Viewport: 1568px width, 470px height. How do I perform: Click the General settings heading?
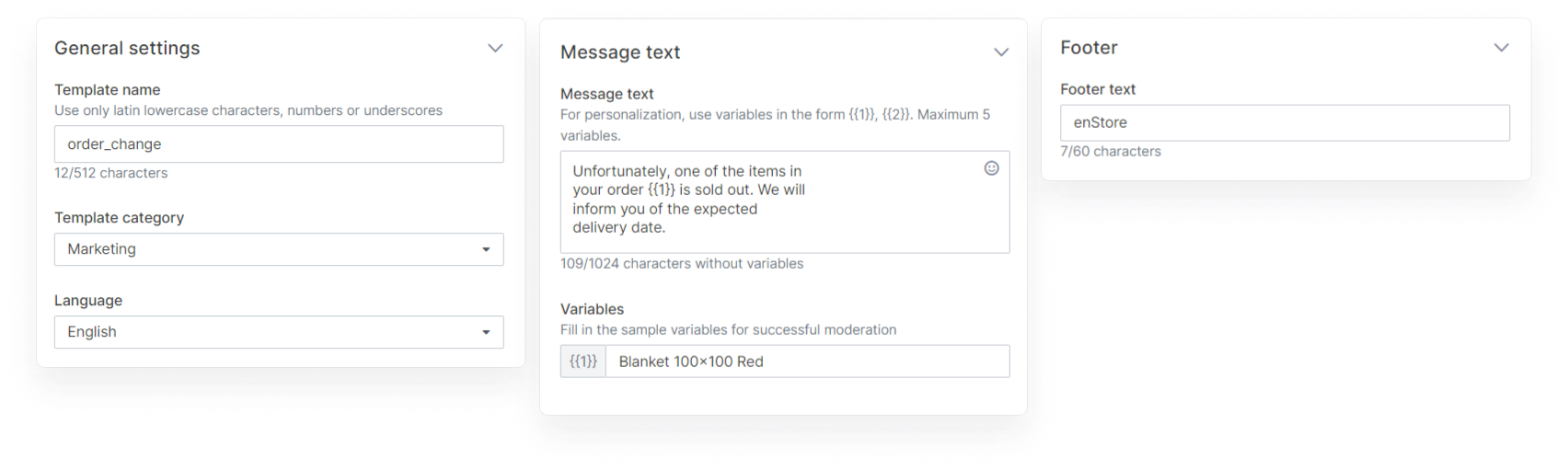tap(127, 48)
